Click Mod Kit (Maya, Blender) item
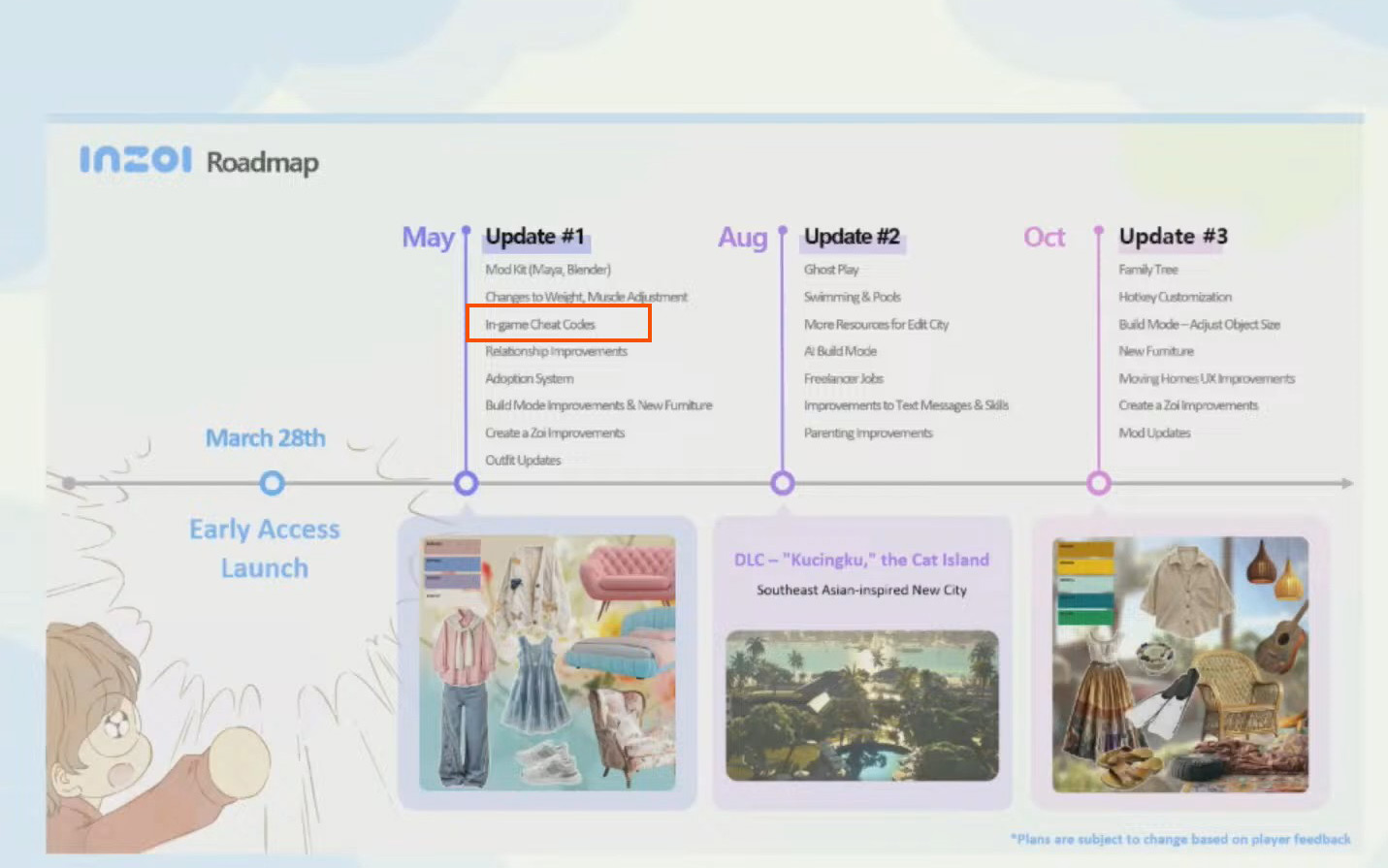 click(x=548, y=270)
